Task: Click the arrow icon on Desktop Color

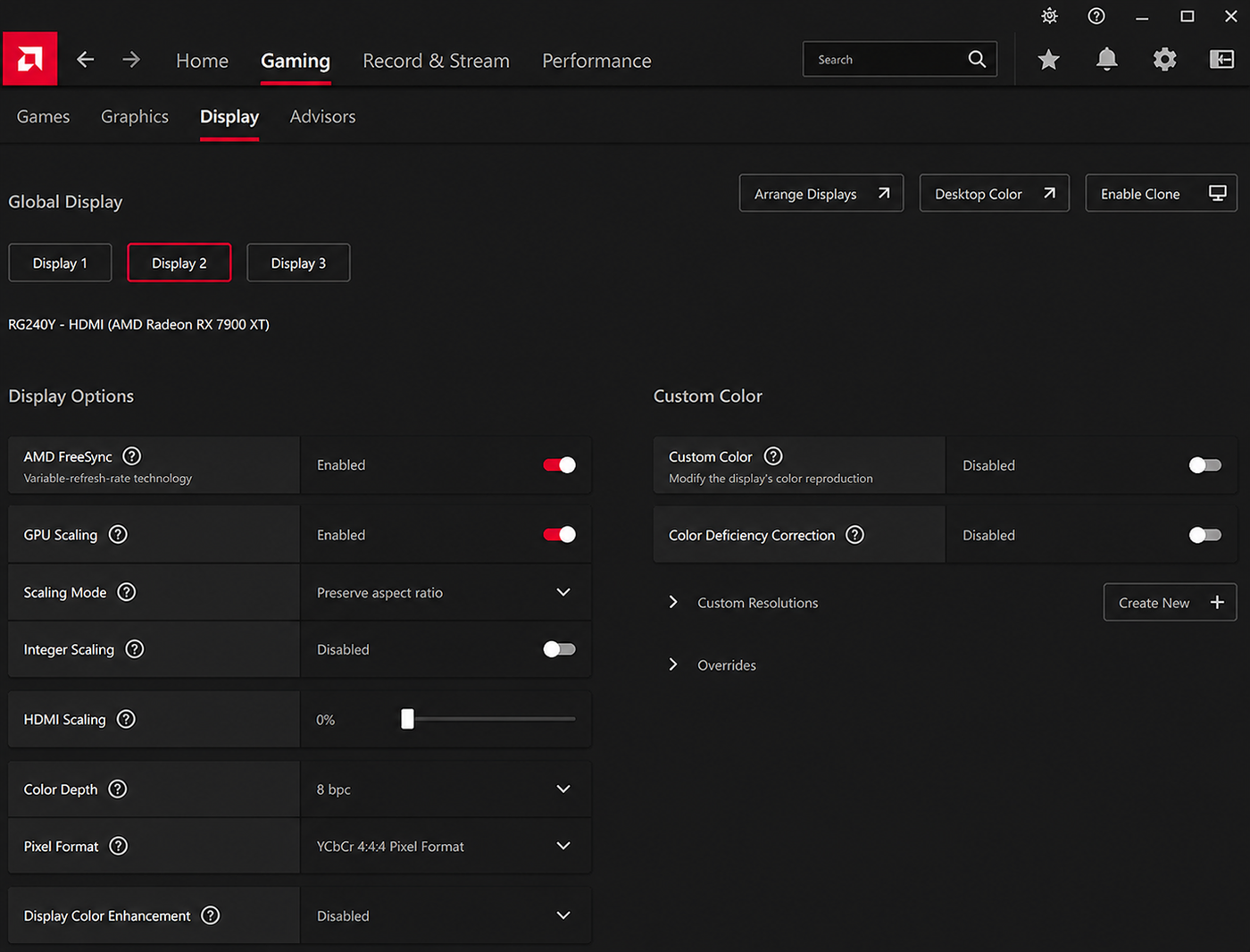Action: [1049, 193]
